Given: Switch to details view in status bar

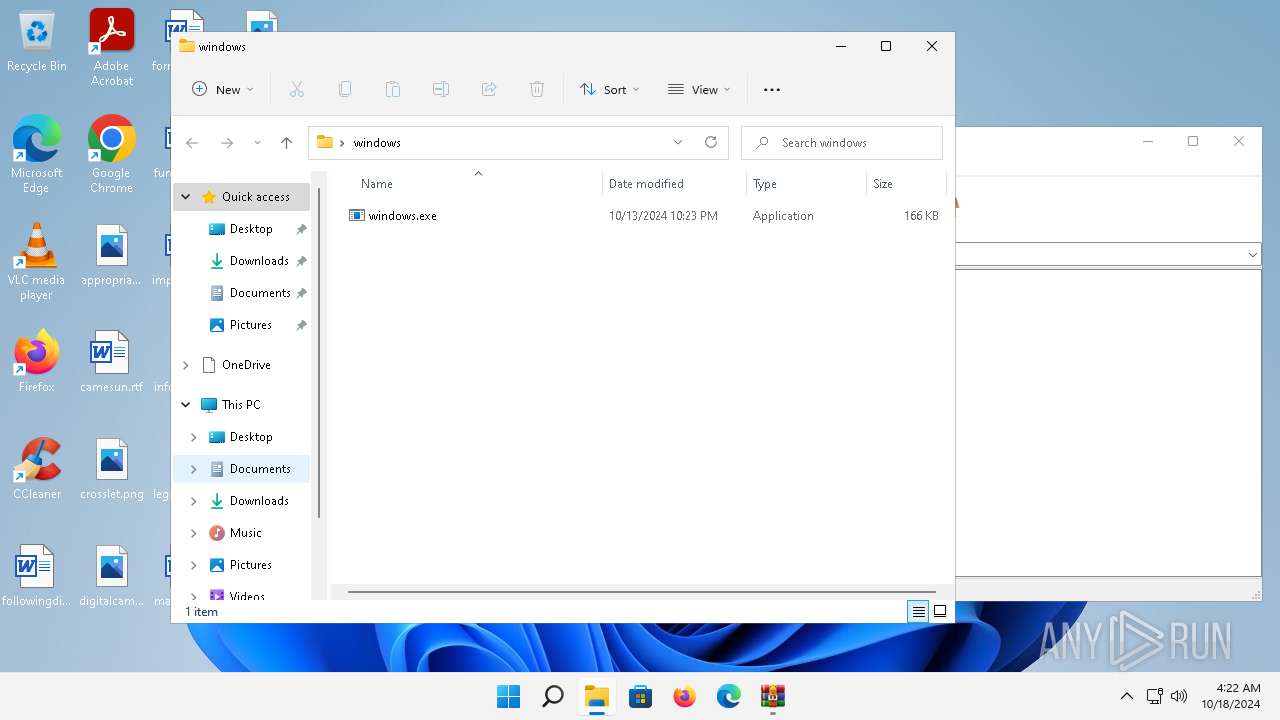Looking at the screenshot, I should [x=918, y=612].
